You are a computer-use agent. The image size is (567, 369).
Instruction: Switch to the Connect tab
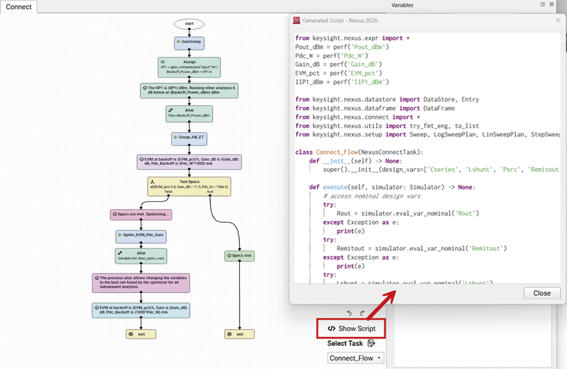coord(18,7)
